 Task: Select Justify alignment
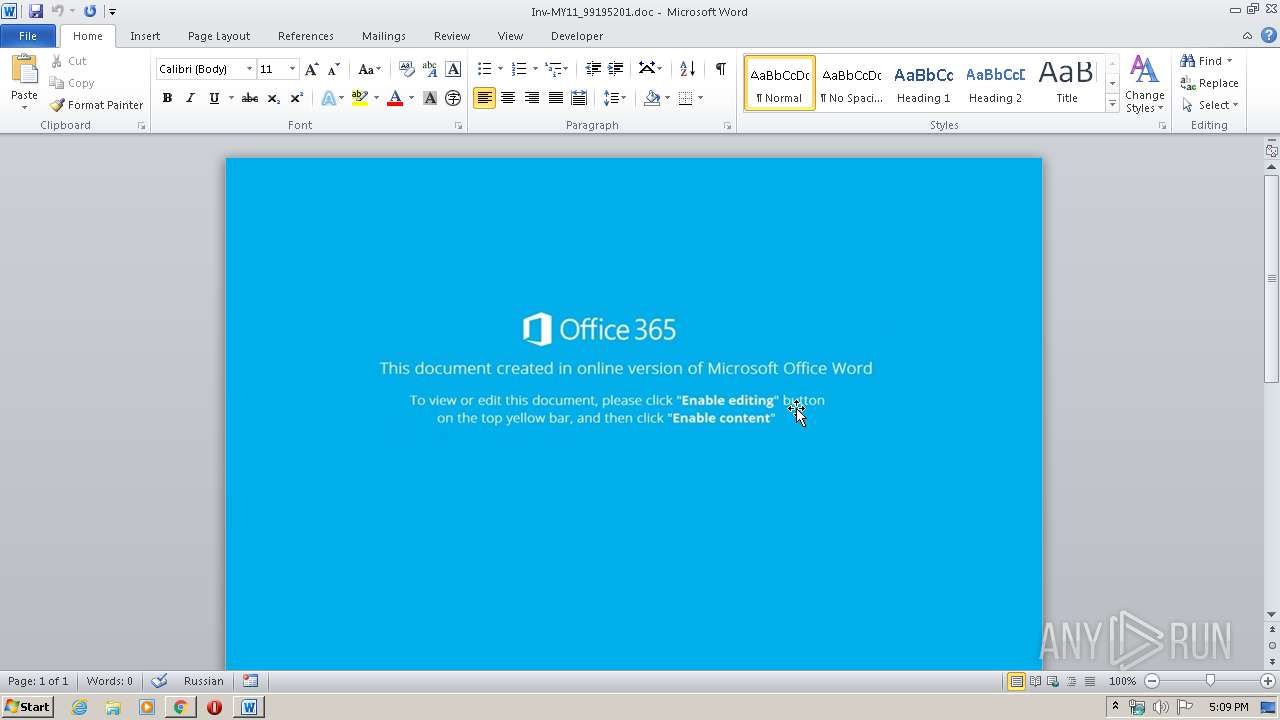pos(555,98)
